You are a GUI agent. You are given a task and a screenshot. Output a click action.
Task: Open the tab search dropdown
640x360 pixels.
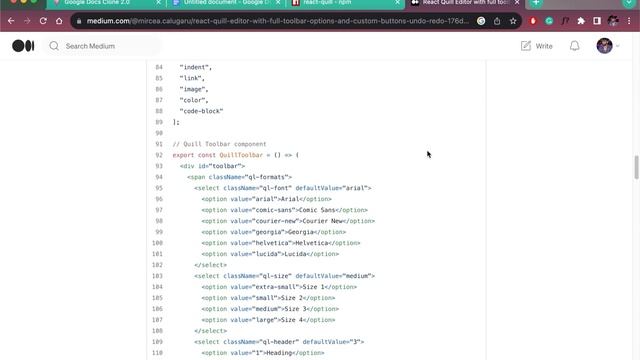(x=629, y=2)
